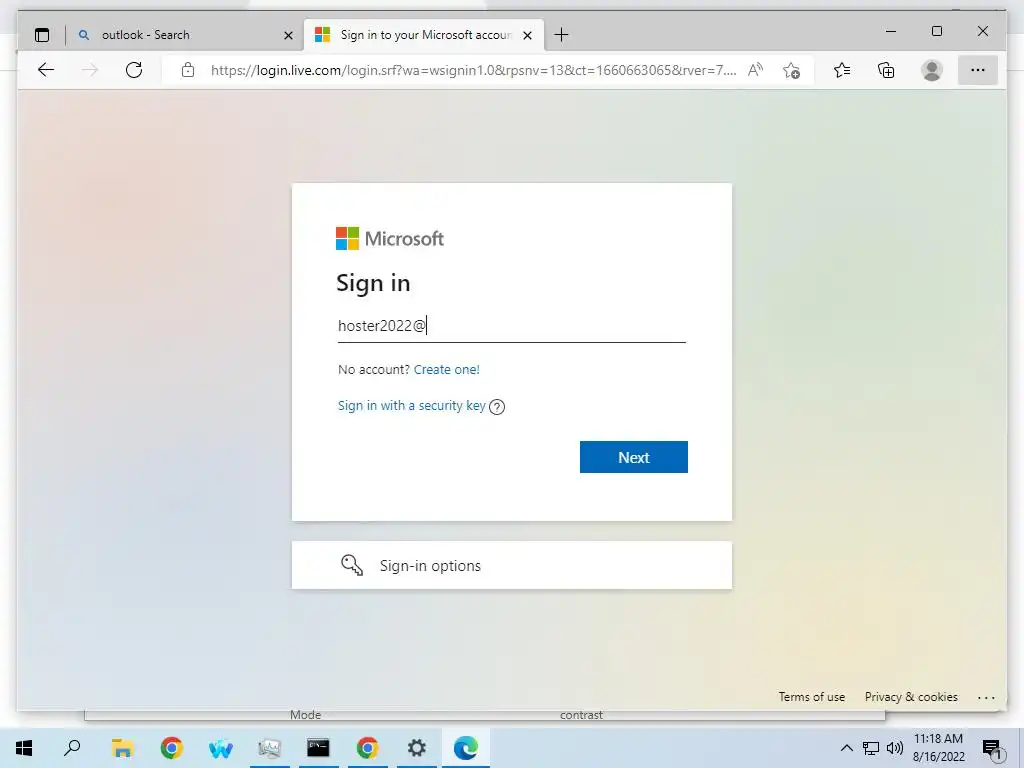Open first Chrome icon on taskbar
Screen dimensions: 1024x768
[x=171, y=748]
